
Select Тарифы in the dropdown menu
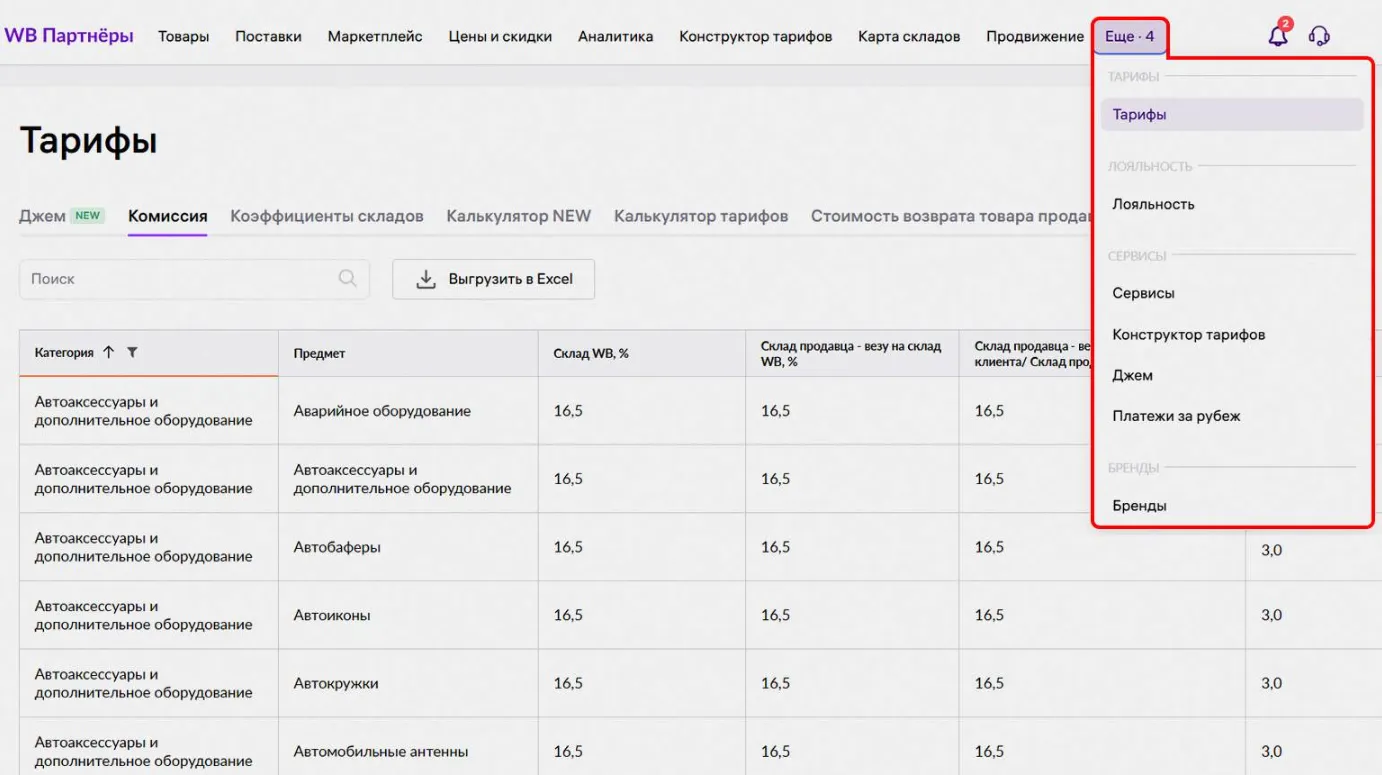point(1139,114)
